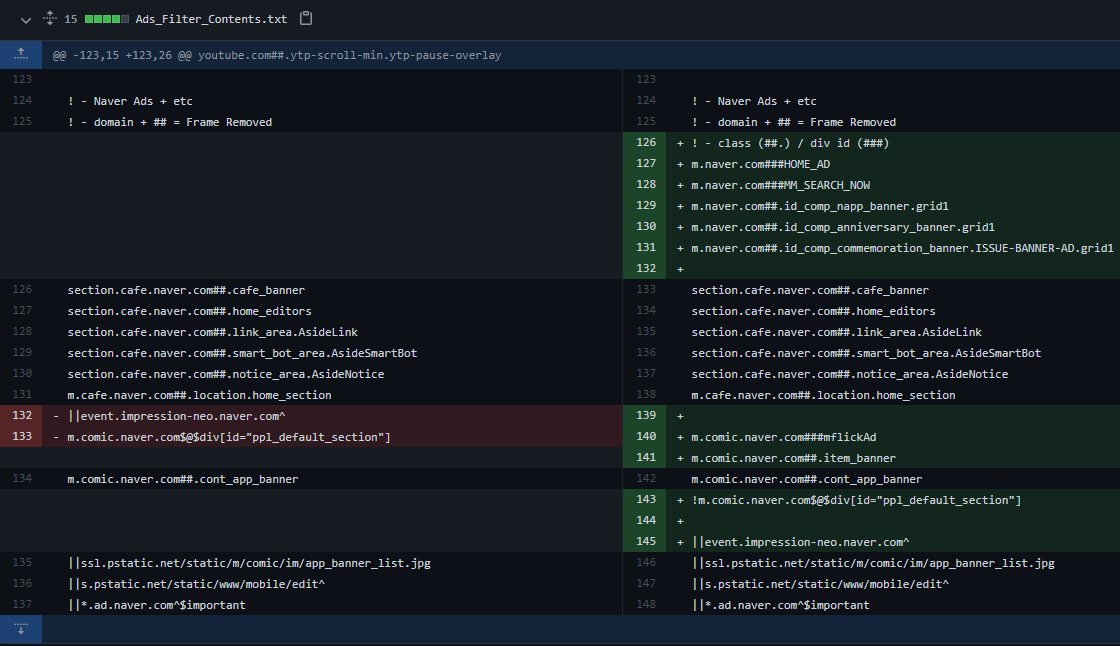Collapse the Ads_Filter_Contents.txt file diff
Screen dimensions: 1120x646
click(26, 20)
